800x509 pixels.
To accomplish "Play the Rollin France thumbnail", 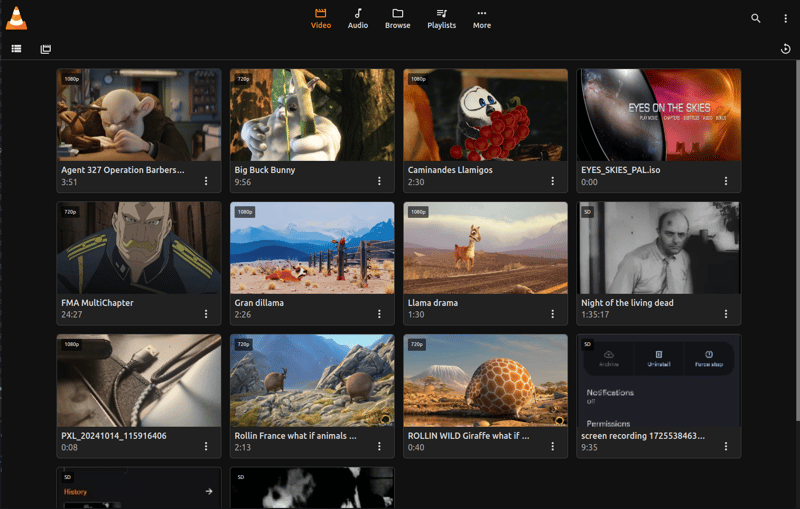I will tap(312, 380).
